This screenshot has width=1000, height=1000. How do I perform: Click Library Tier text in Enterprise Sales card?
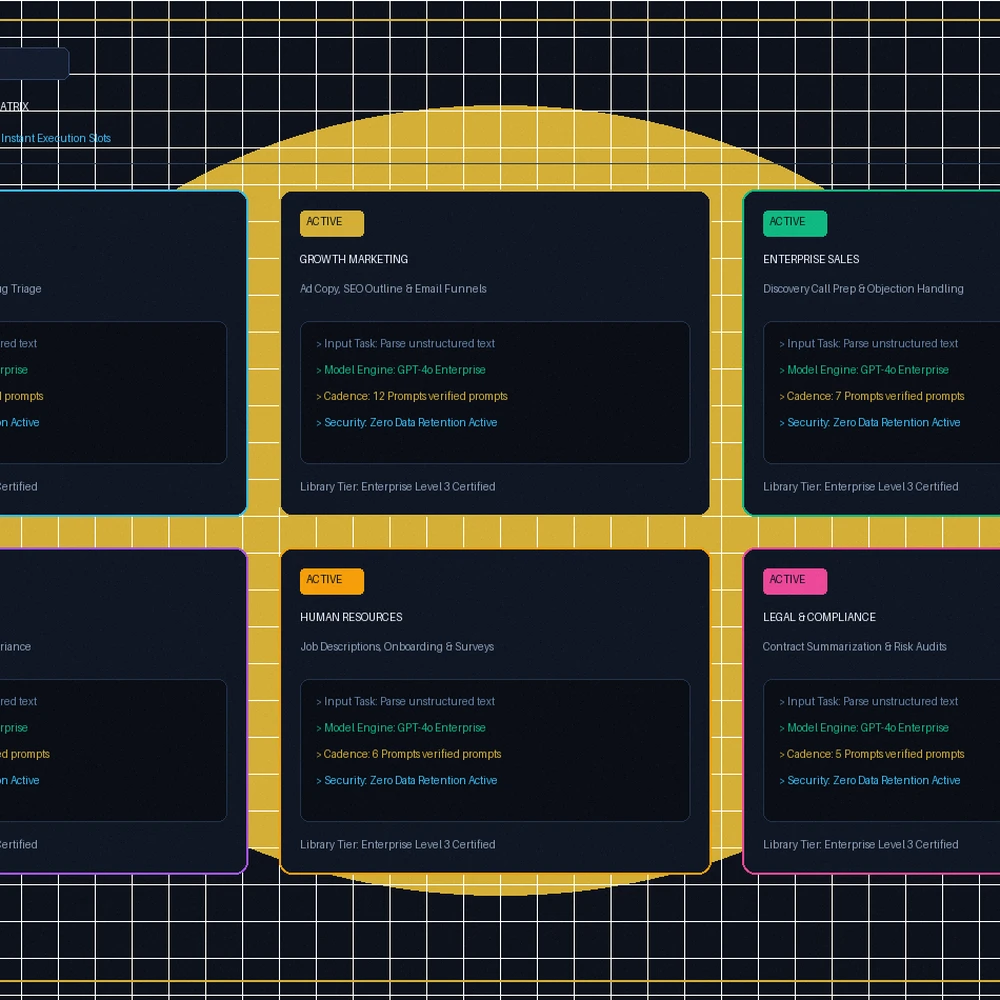(x=860, y=487)
